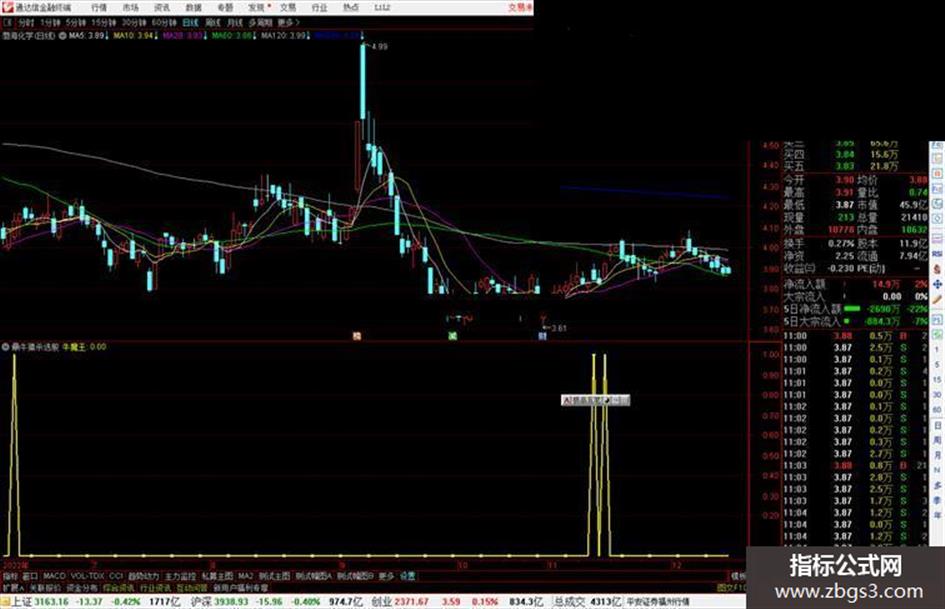The width and height of the screenshot is (945, 609).
Task: Select the 月线 monthly period tab
Action: 234,22
